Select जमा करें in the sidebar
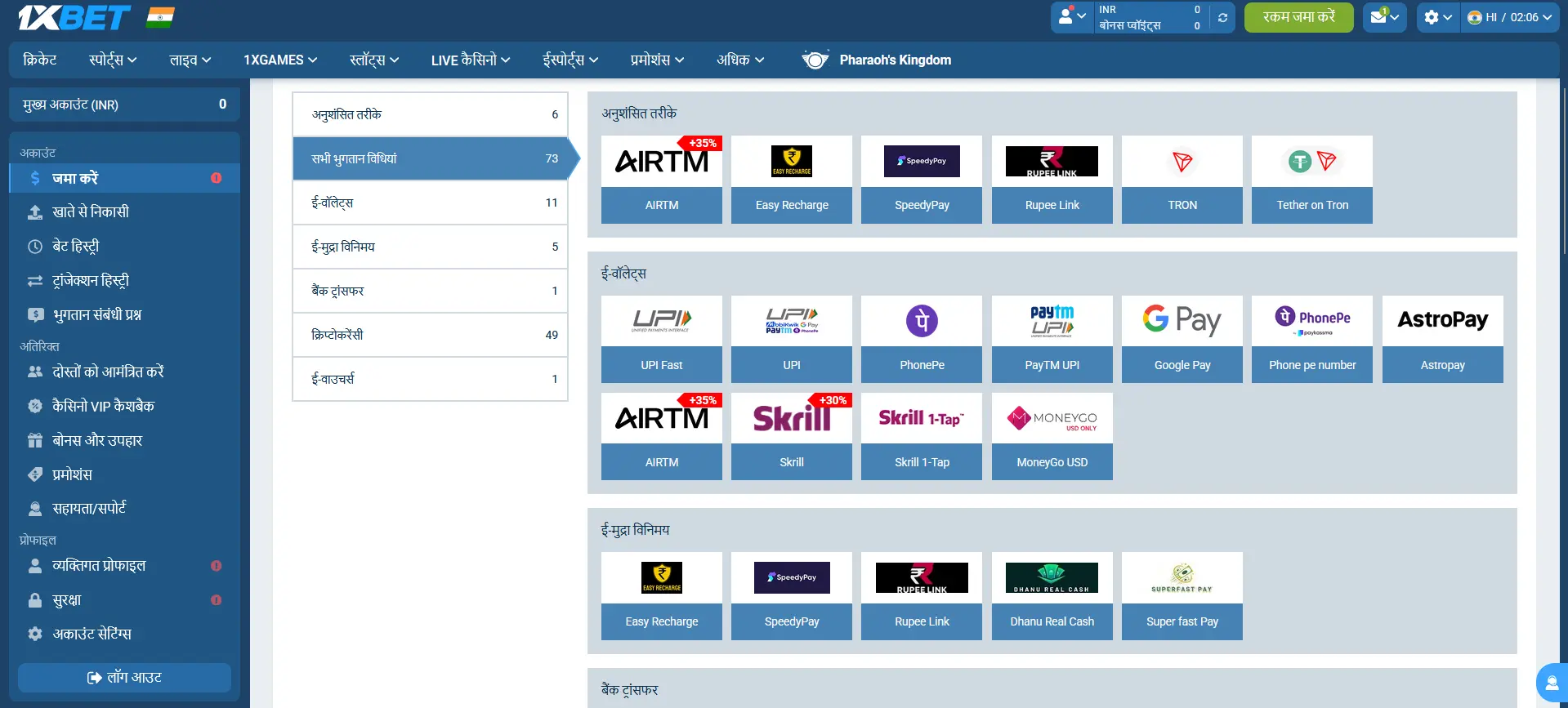 124,178
